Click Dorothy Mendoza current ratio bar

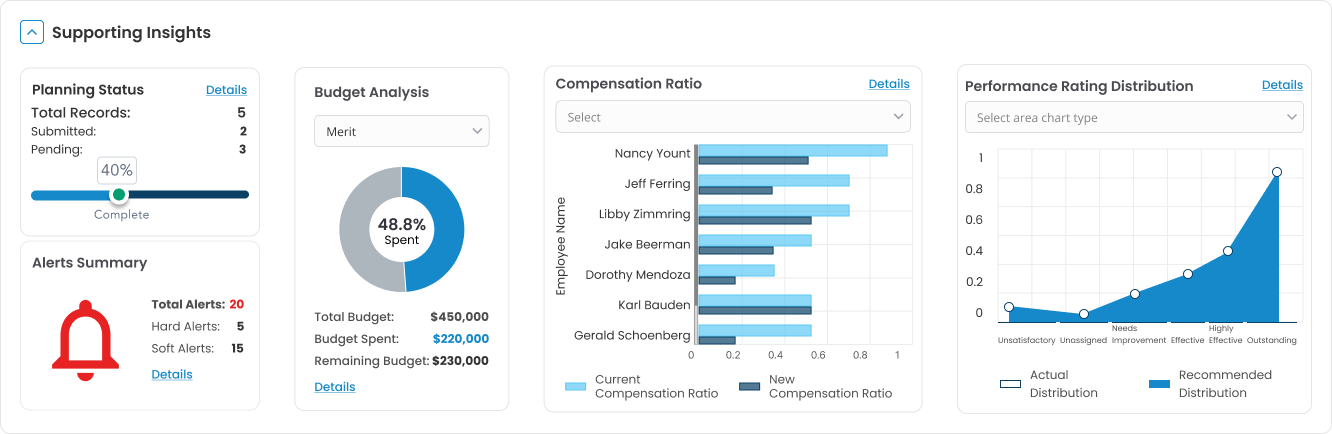(x=736, y=270)
